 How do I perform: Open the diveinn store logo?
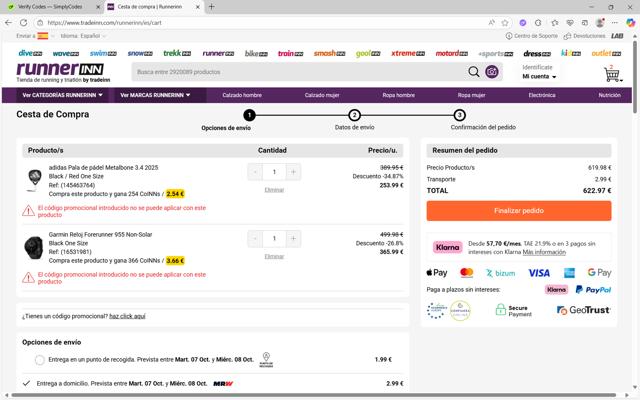tap(30, 53)
